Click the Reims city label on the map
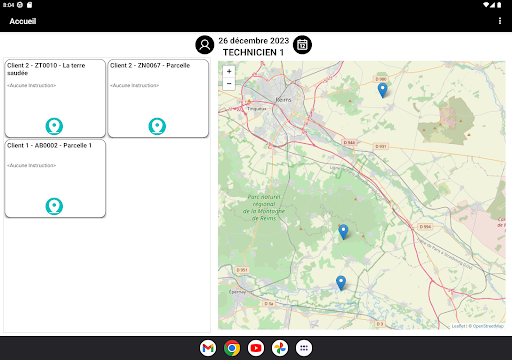Image resolution: width=512 pixels, height=360 pixels. pos(283,100)
